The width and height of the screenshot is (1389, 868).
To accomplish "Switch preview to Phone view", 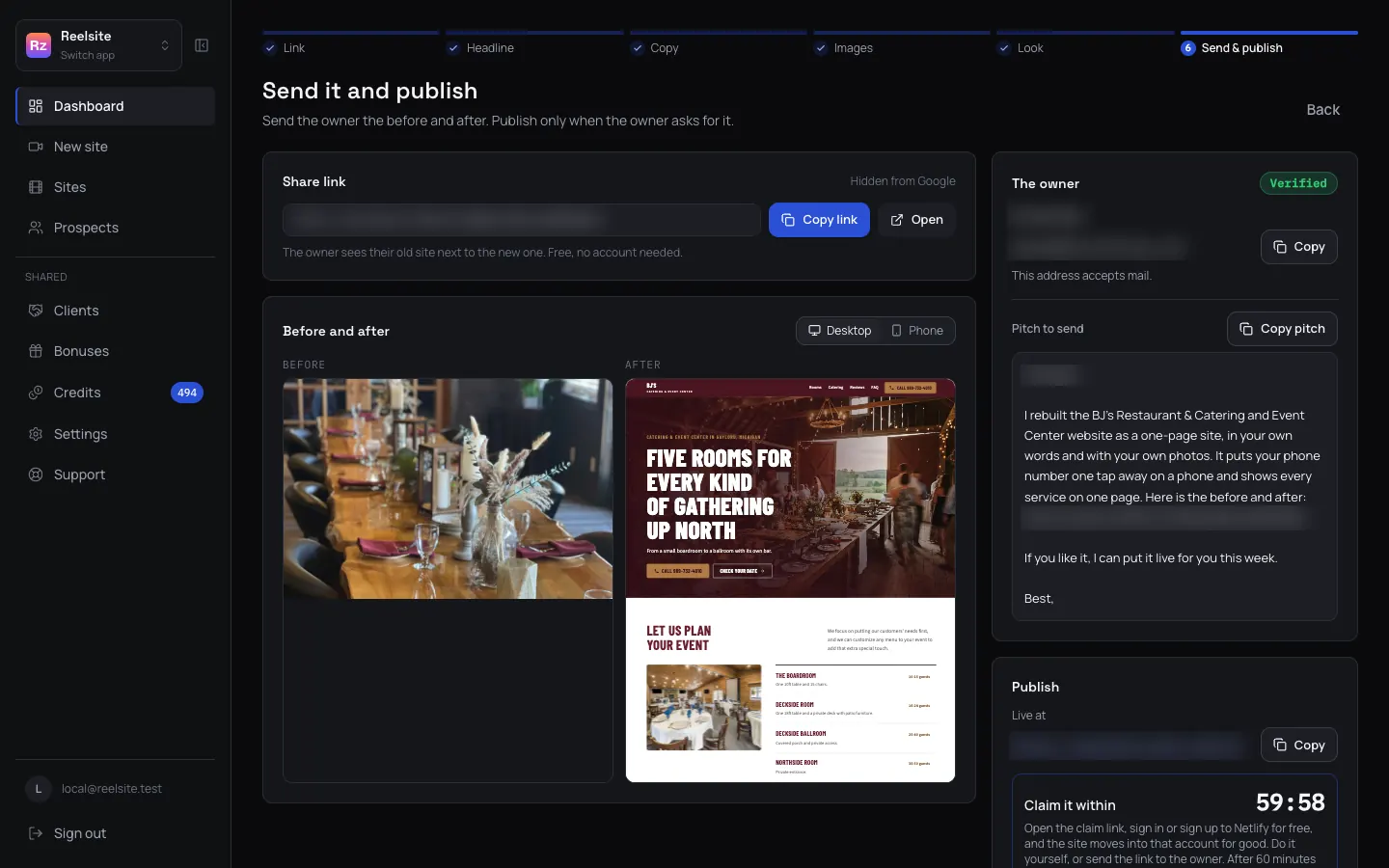I will (917, 331).
